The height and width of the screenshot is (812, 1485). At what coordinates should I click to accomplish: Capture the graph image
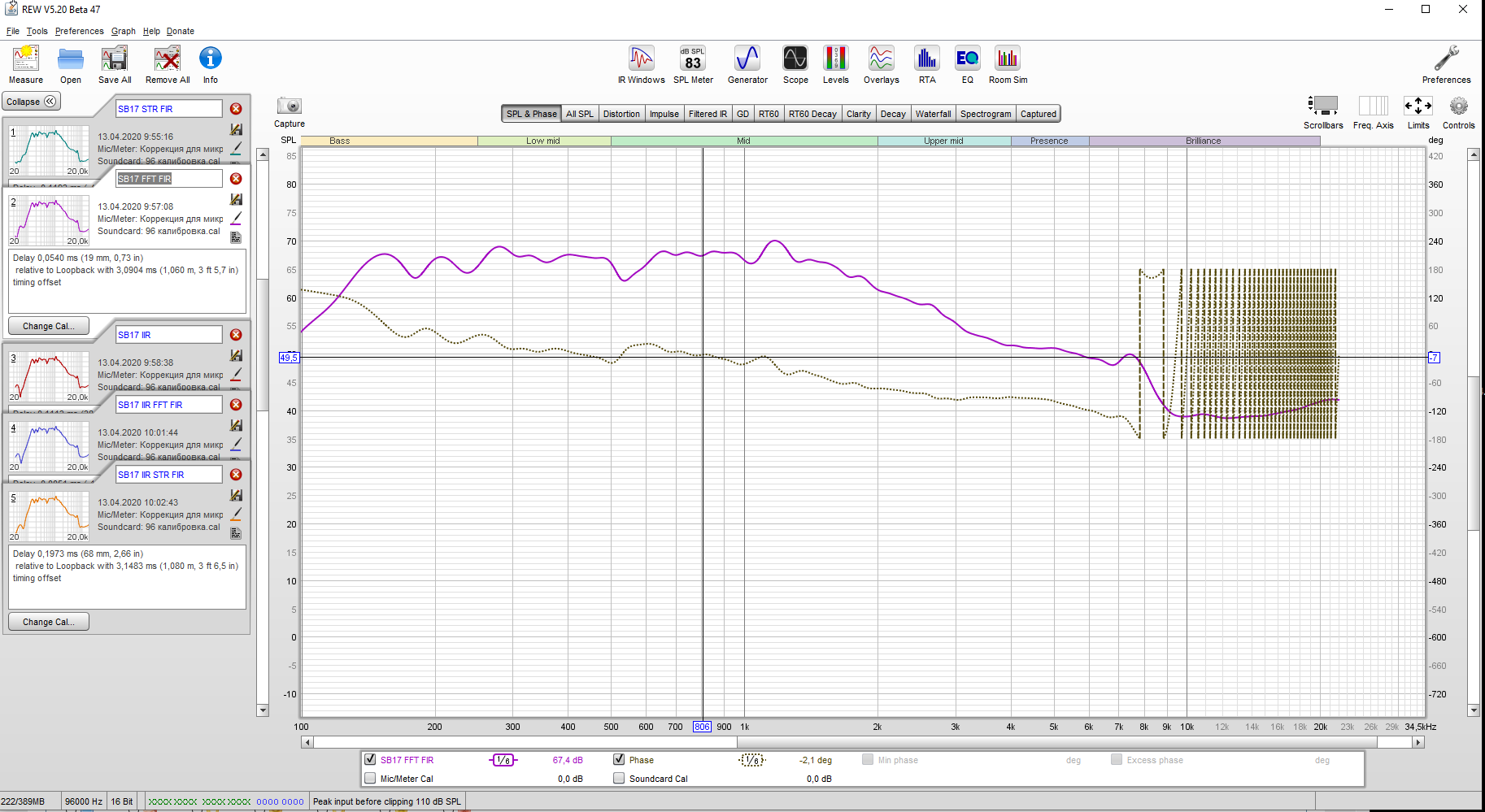(x=290, y=112)
